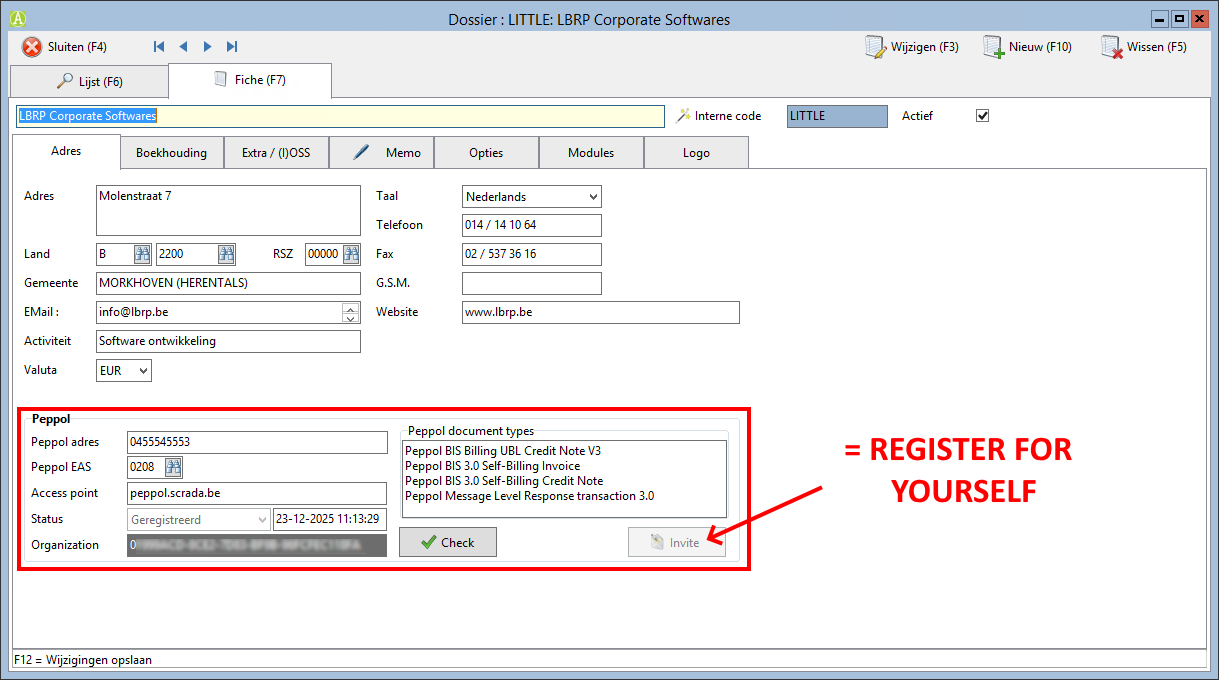Click the status date field 23-12-2025

[330, 519]
